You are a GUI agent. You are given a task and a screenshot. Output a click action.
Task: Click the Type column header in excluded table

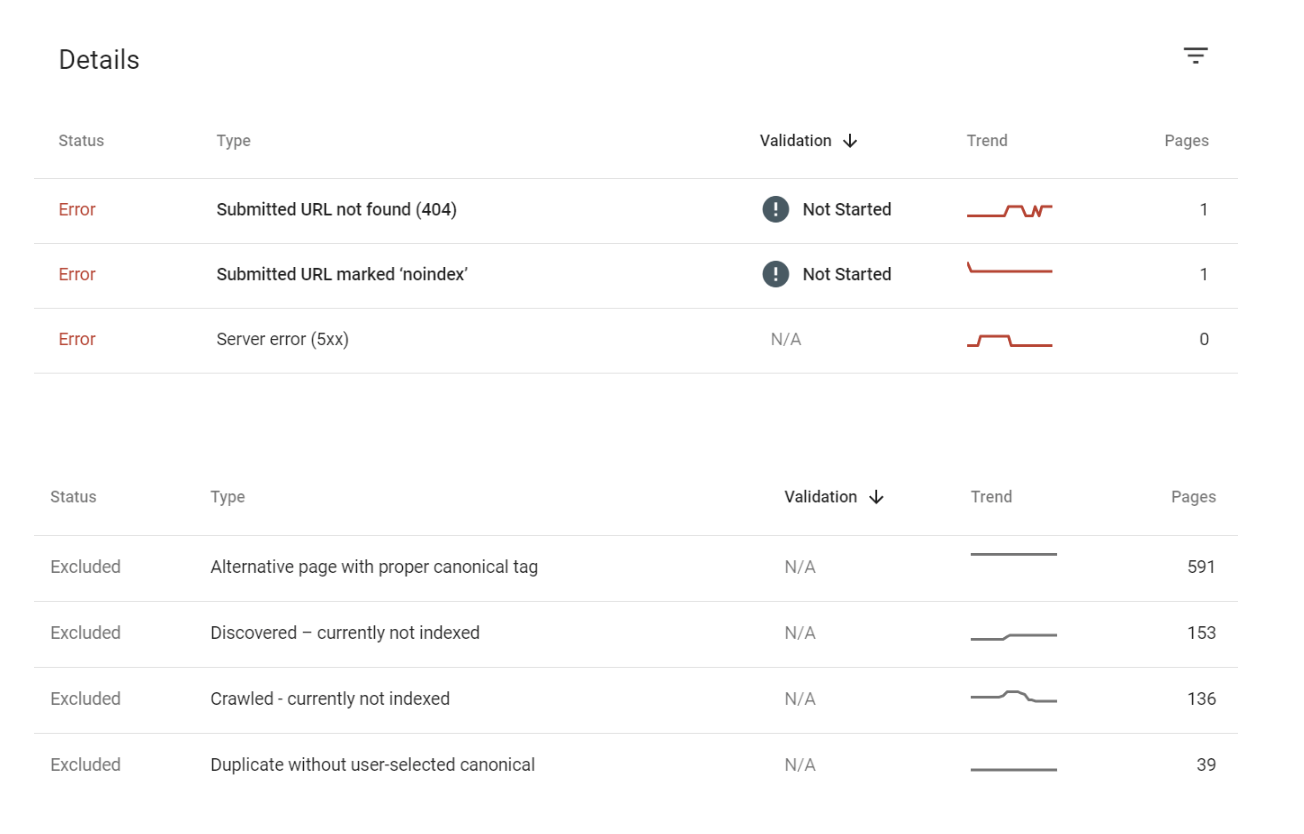pyautogui.click(x=227, y=497)
